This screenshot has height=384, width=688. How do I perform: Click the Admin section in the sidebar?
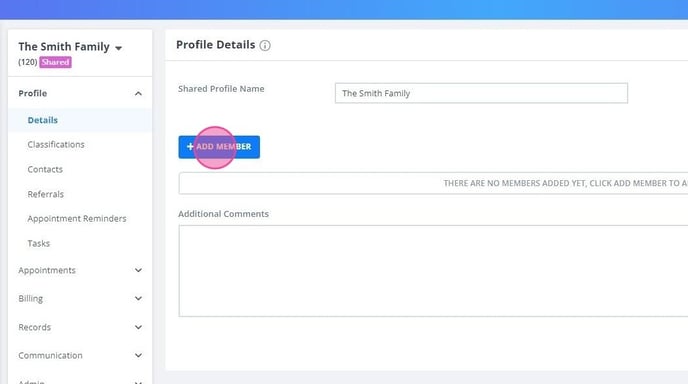(x=31, y=381)
